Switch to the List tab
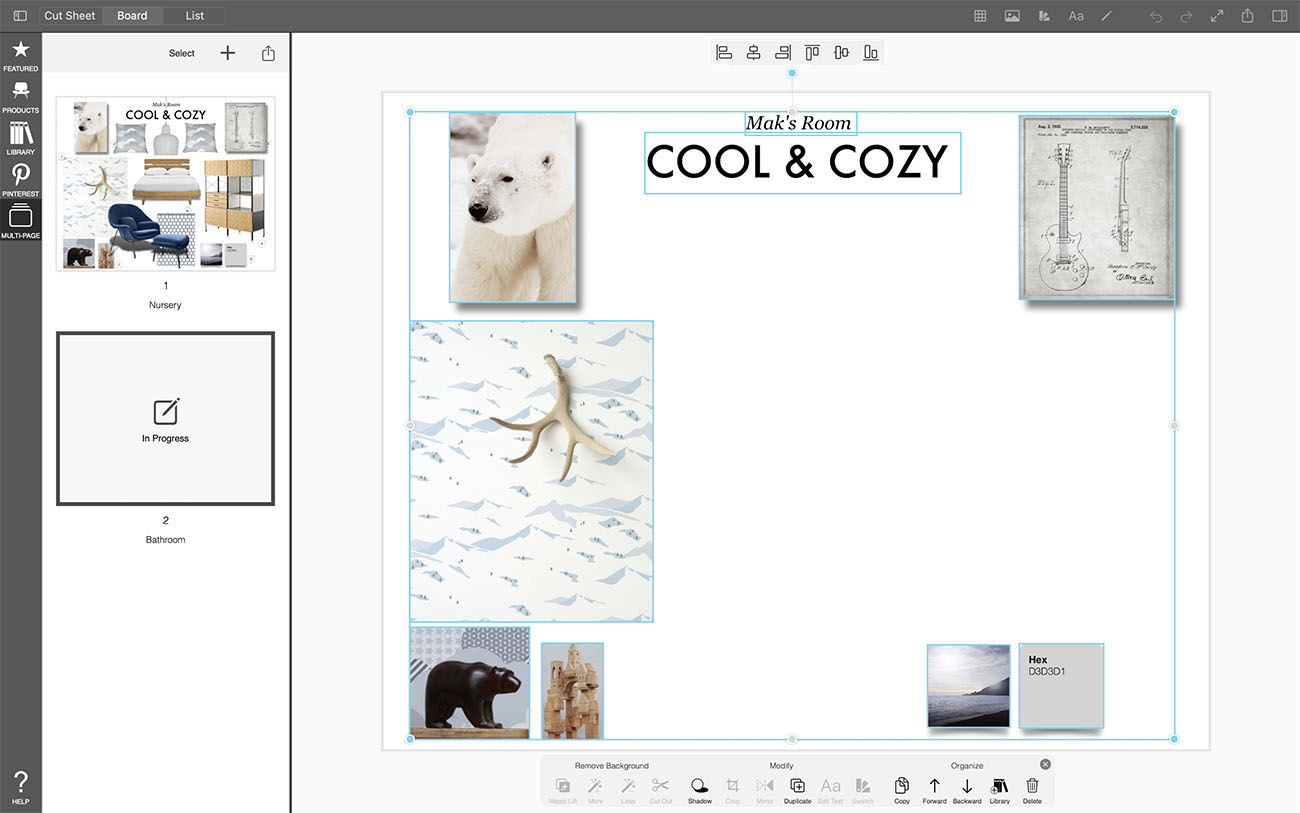 coord(195,16)
